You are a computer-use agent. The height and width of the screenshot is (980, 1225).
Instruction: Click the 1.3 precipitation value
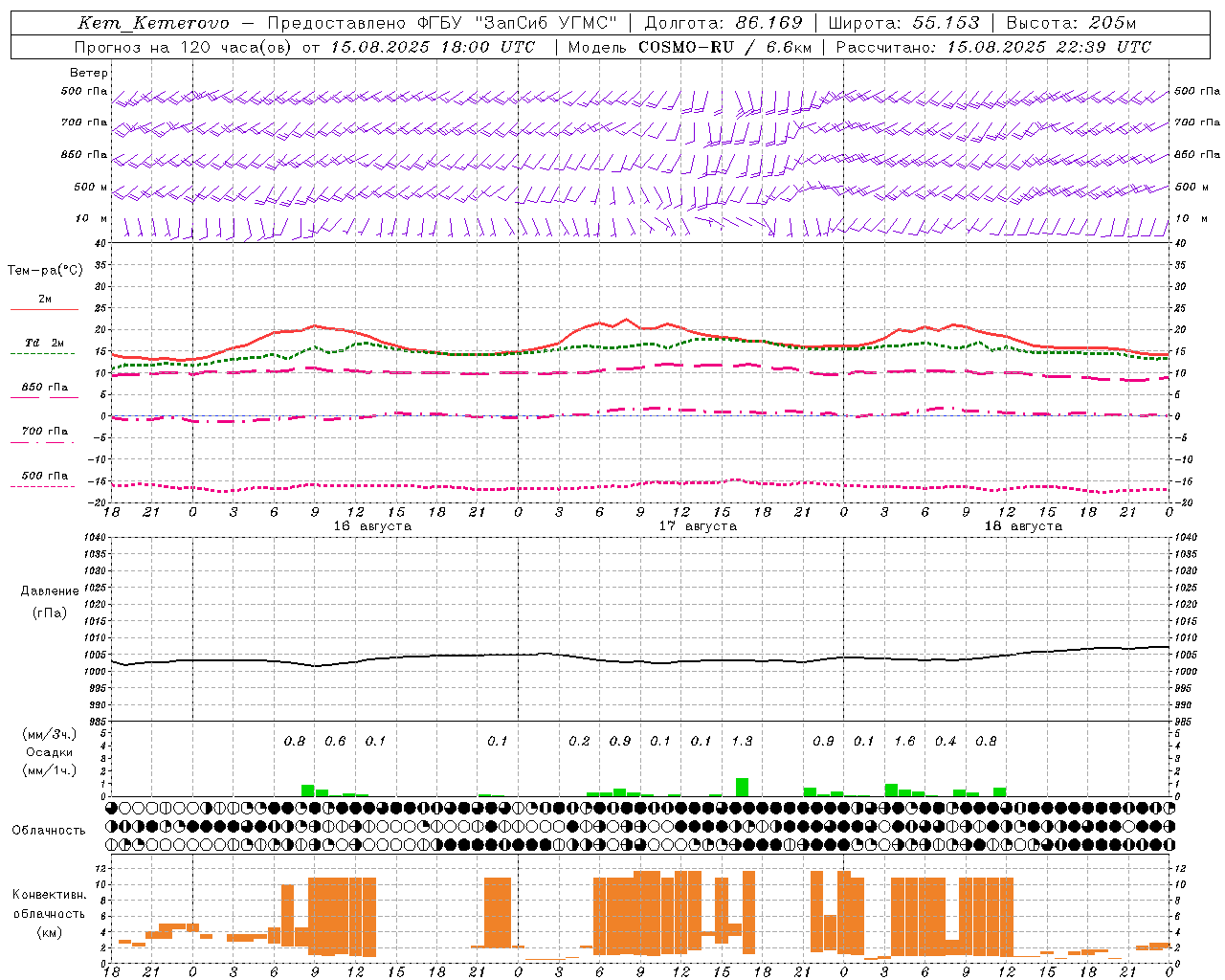point(742,741)
